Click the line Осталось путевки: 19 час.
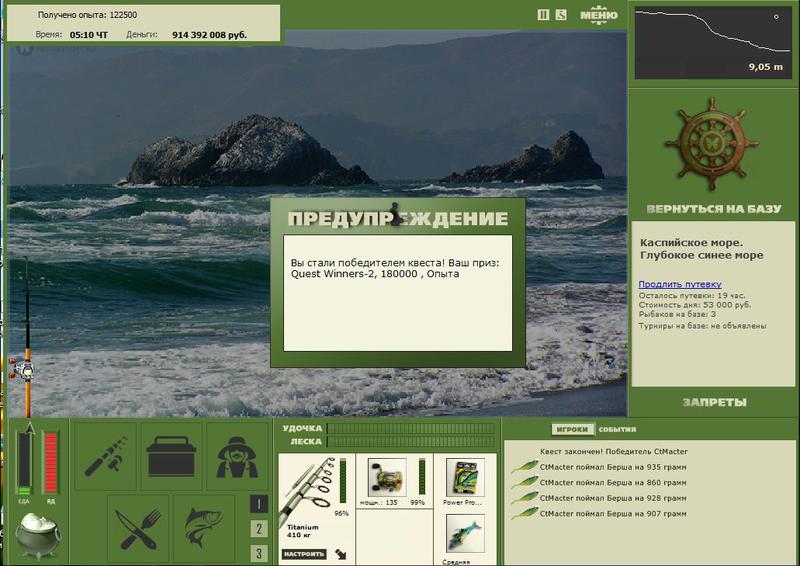The height and width of the screenshot is (566, 800). 692,296
